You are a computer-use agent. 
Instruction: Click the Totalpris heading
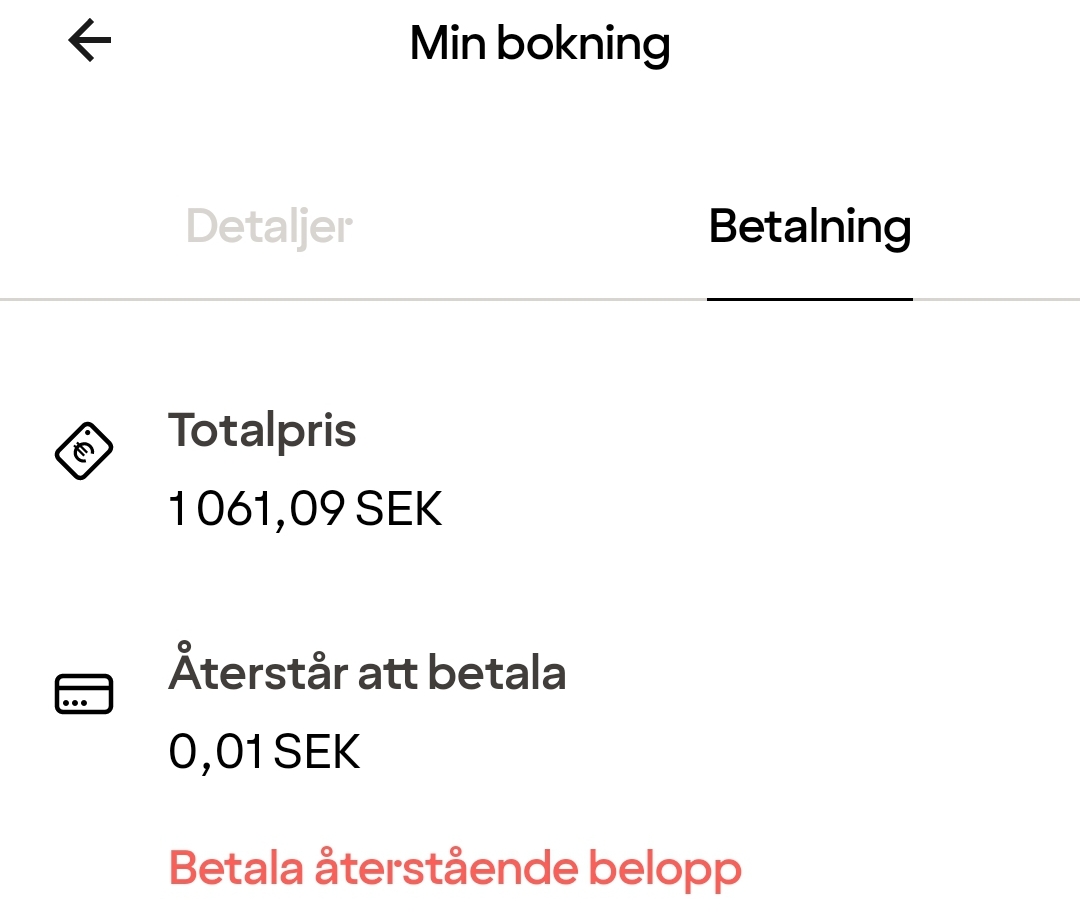262,431
